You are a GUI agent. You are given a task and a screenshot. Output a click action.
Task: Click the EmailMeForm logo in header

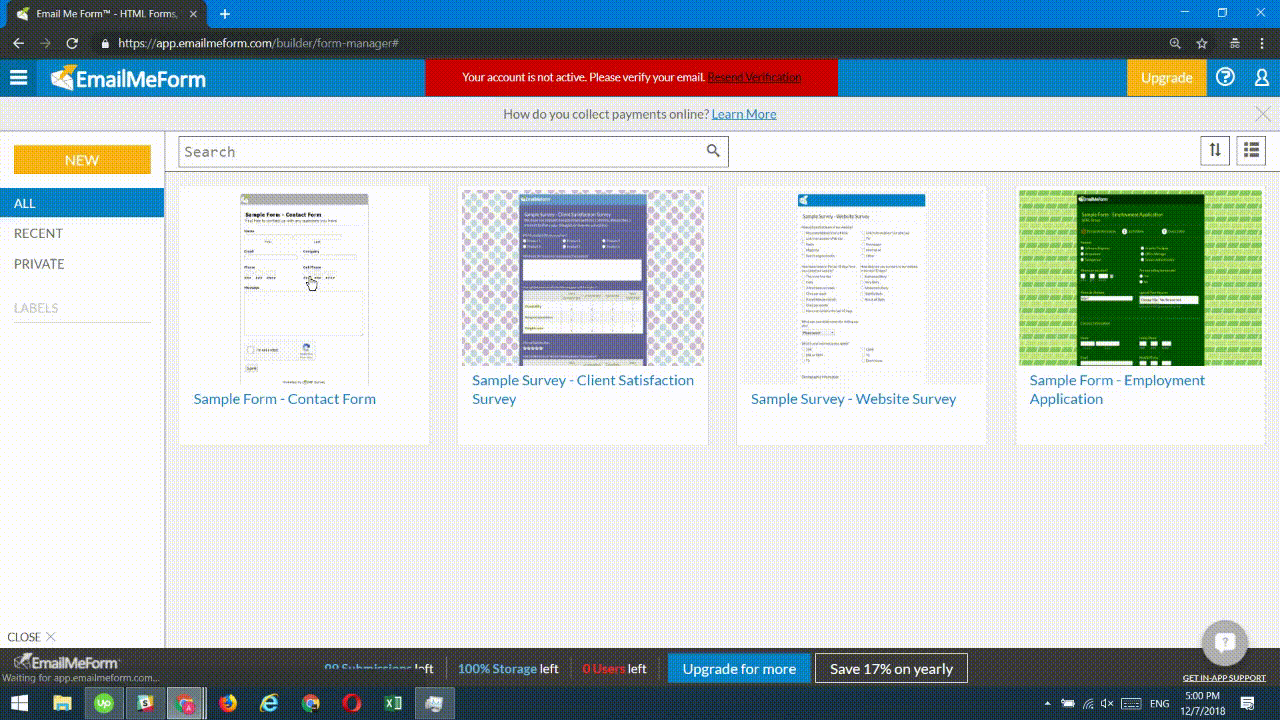pyautogui.click(x=128, y=78)
